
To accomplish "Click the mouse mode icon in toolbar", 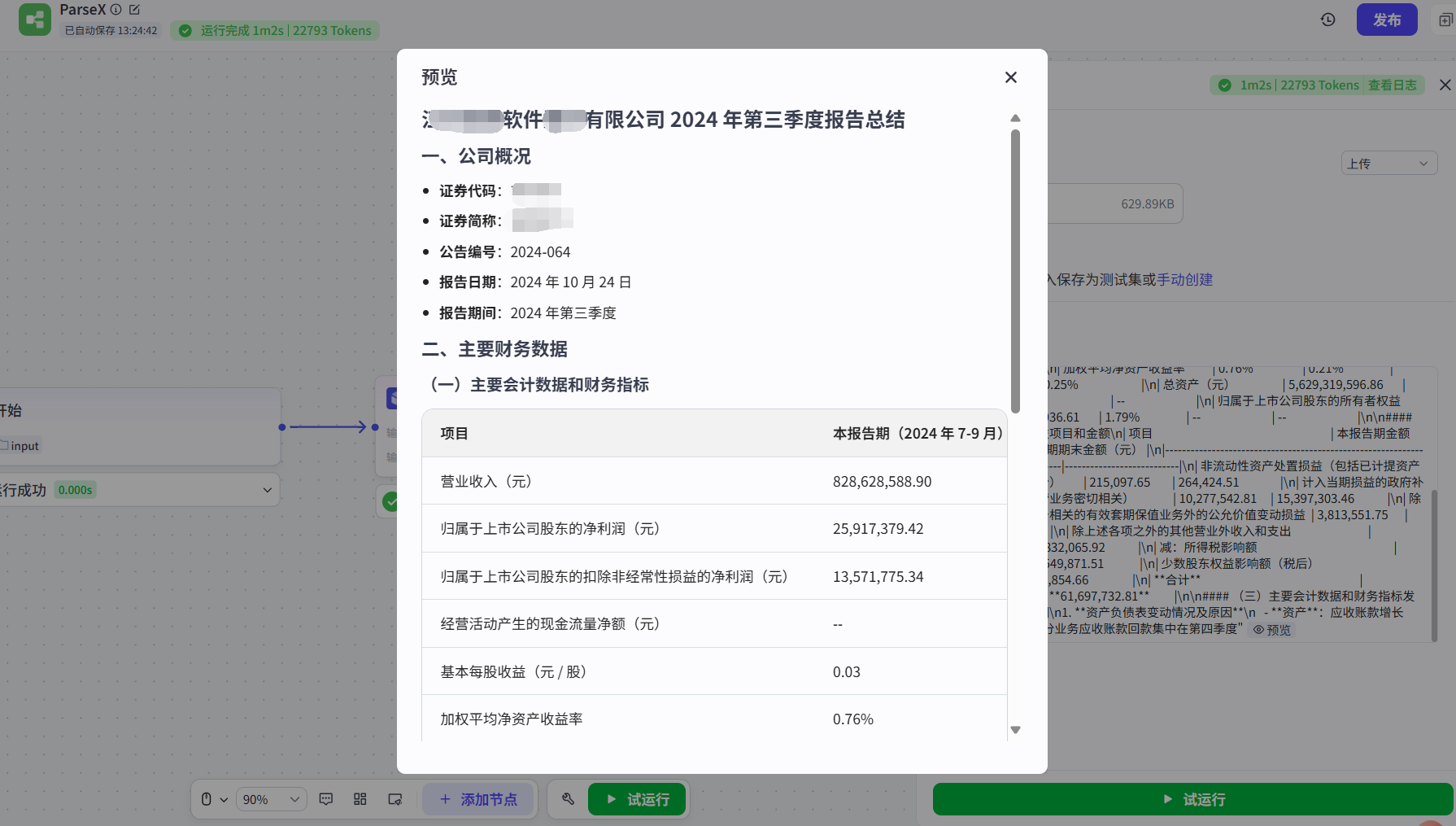I will tap(207, 799).
